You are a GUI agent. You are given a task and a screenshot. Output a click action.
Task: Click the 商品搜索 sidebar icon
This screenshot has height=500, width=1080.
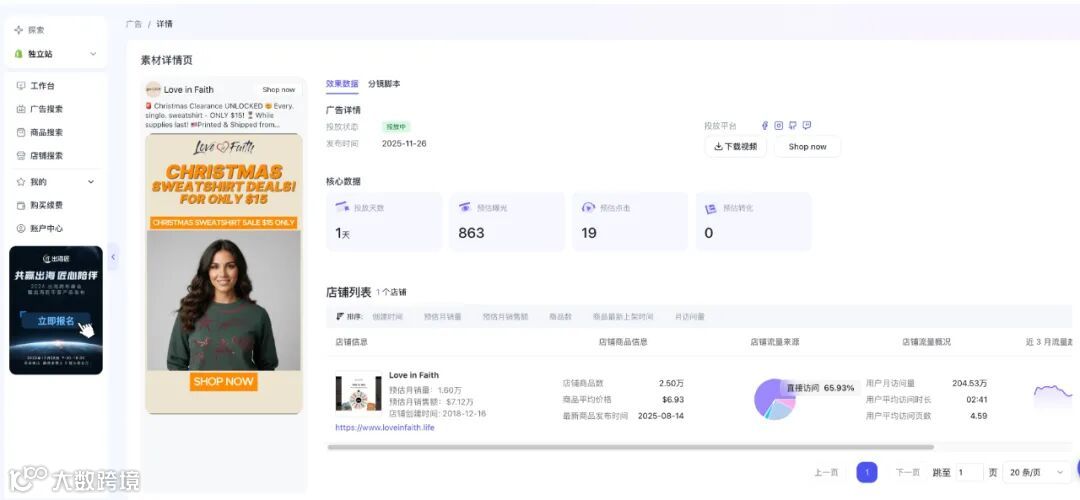point(21,132)
